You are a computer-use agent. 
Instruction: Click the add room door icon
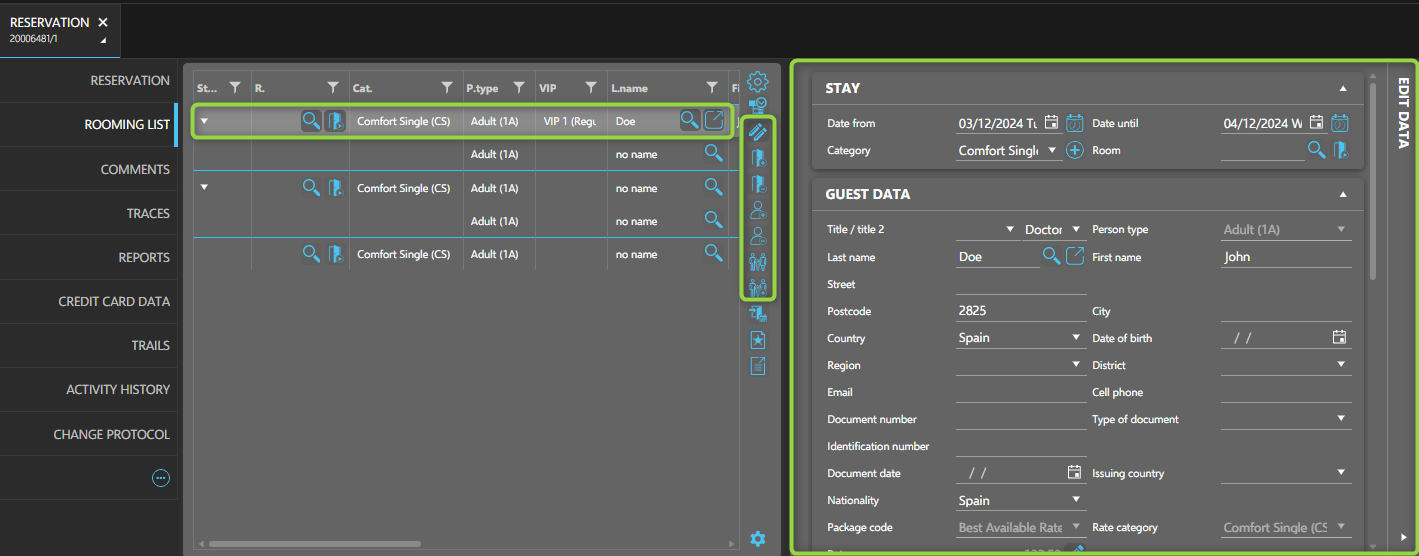[x=758, y=158]
